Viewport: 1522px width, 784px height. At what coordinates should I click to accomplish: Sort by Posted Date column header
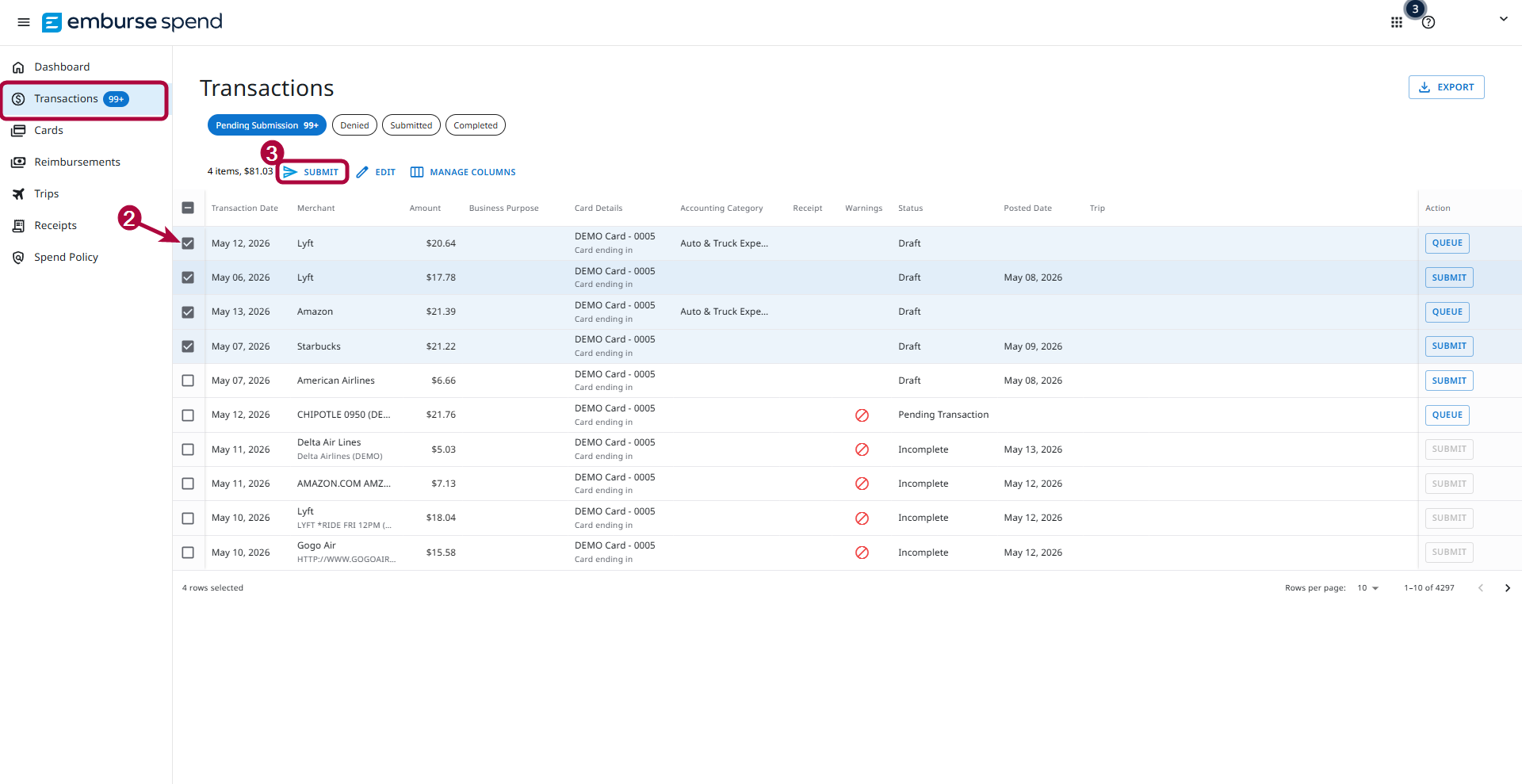pyautogui.click(x=1027, y=208)
